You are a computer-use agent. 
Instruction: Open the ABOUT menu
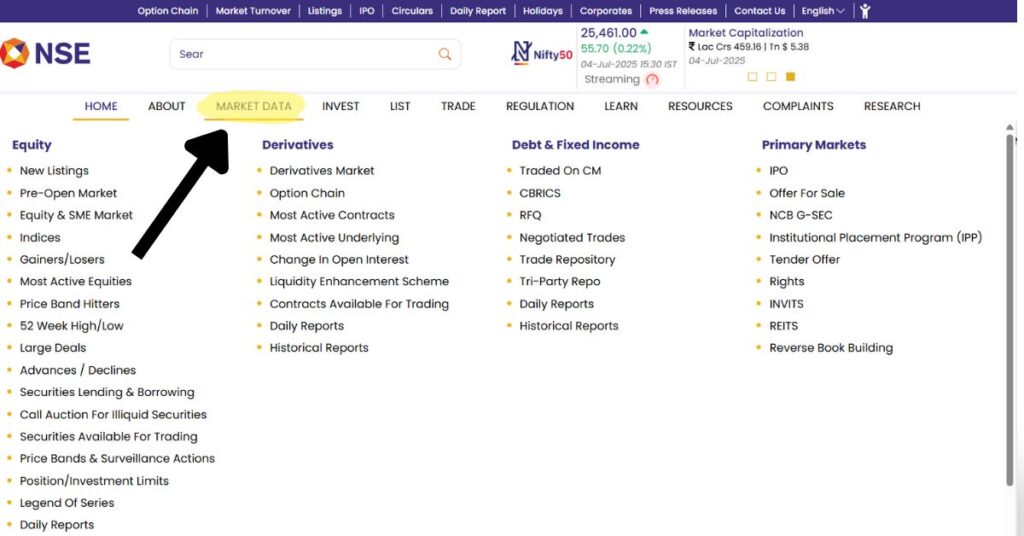tap(167, 106)
